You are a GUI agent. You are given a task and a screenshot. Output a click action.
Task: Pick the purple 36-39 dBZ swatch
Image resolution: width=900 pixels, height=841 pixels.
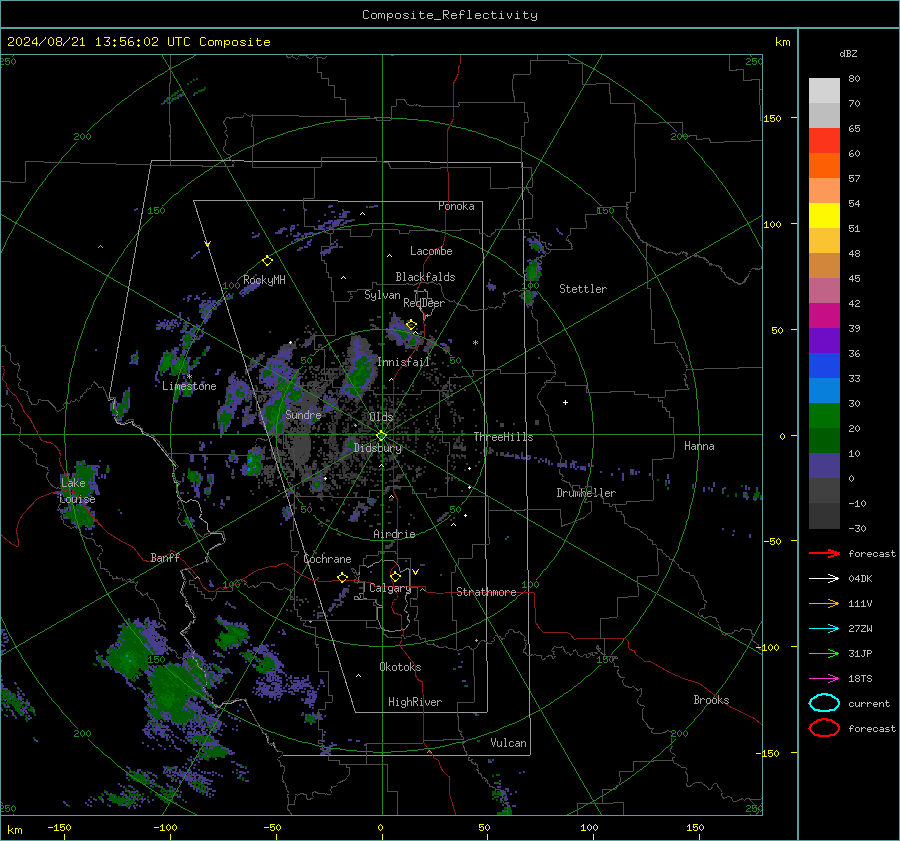click(824, 341)
